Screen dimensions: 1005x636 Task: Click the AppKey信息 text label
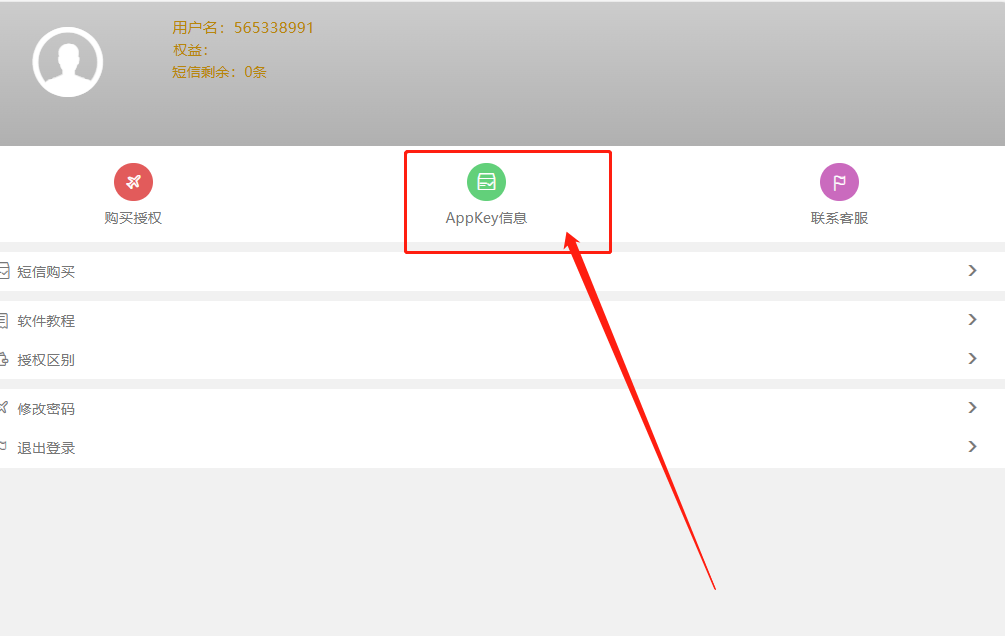click(486, 218)
